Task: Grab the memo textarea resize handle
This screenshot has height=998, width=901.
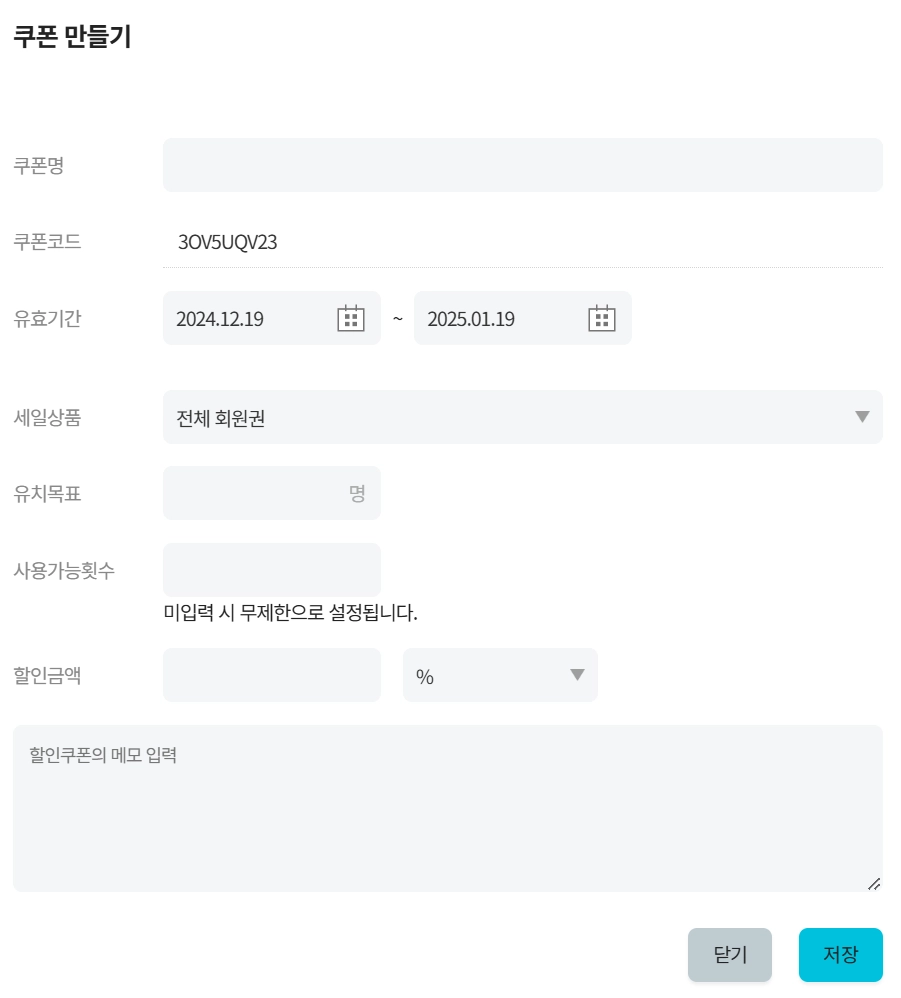Action: click(873, 883)
